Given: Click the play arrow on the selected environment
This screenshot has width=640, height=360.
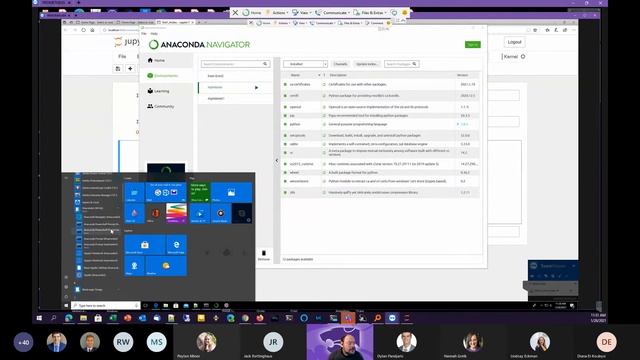Looking at the screenshot, I should click(x=256, y=87).
